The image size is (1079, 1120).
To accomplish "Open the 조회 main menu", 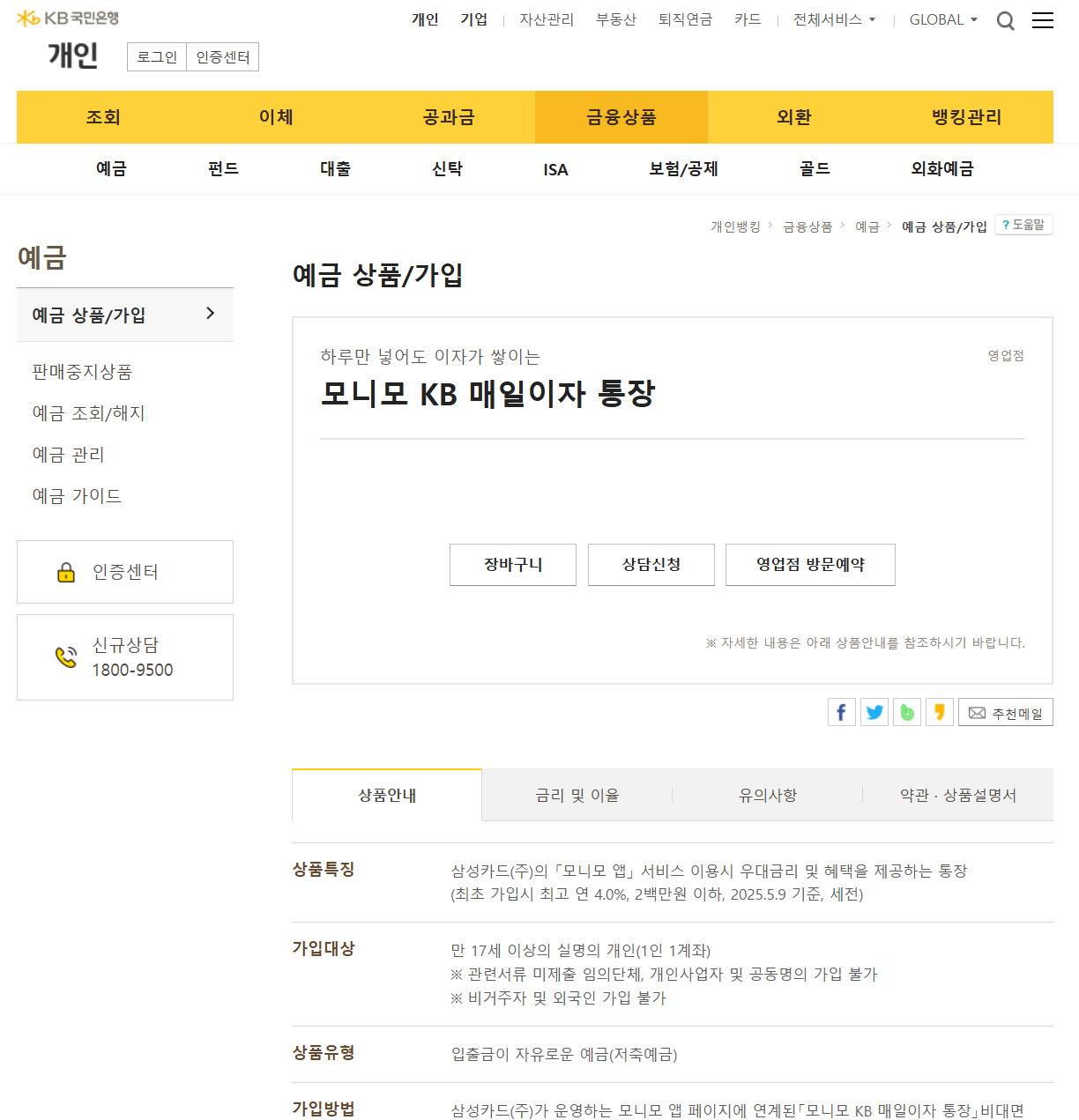I will coord(103,117).
